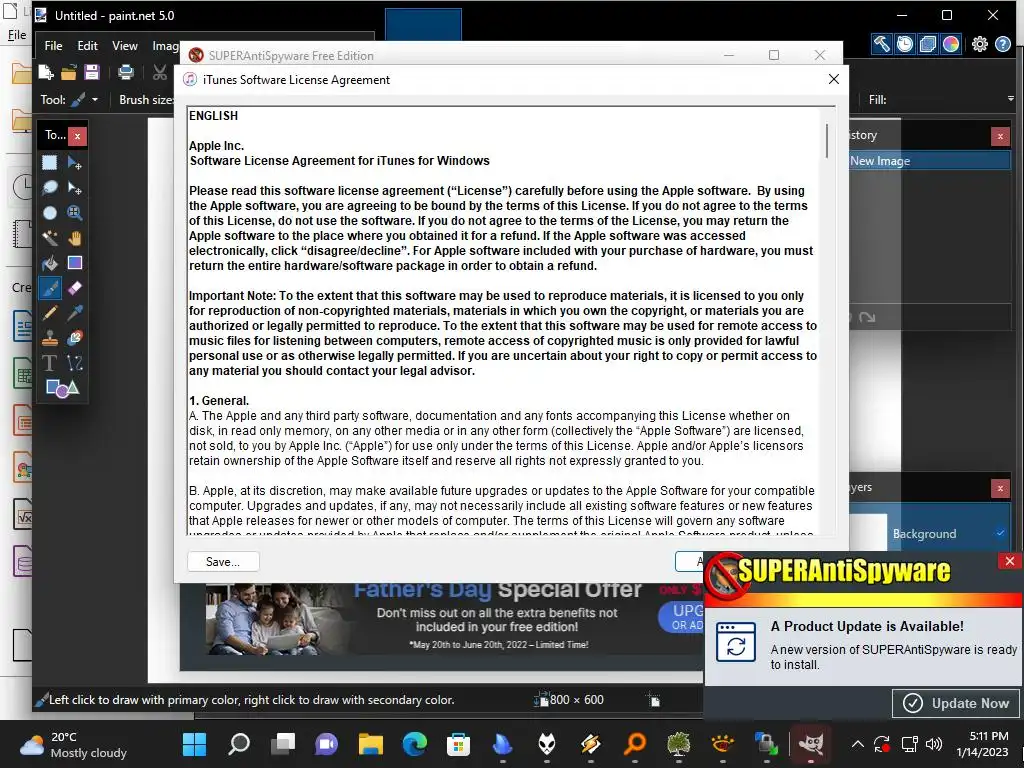
Task: Toggle the History window clock button
Action: tap(904, 44)
